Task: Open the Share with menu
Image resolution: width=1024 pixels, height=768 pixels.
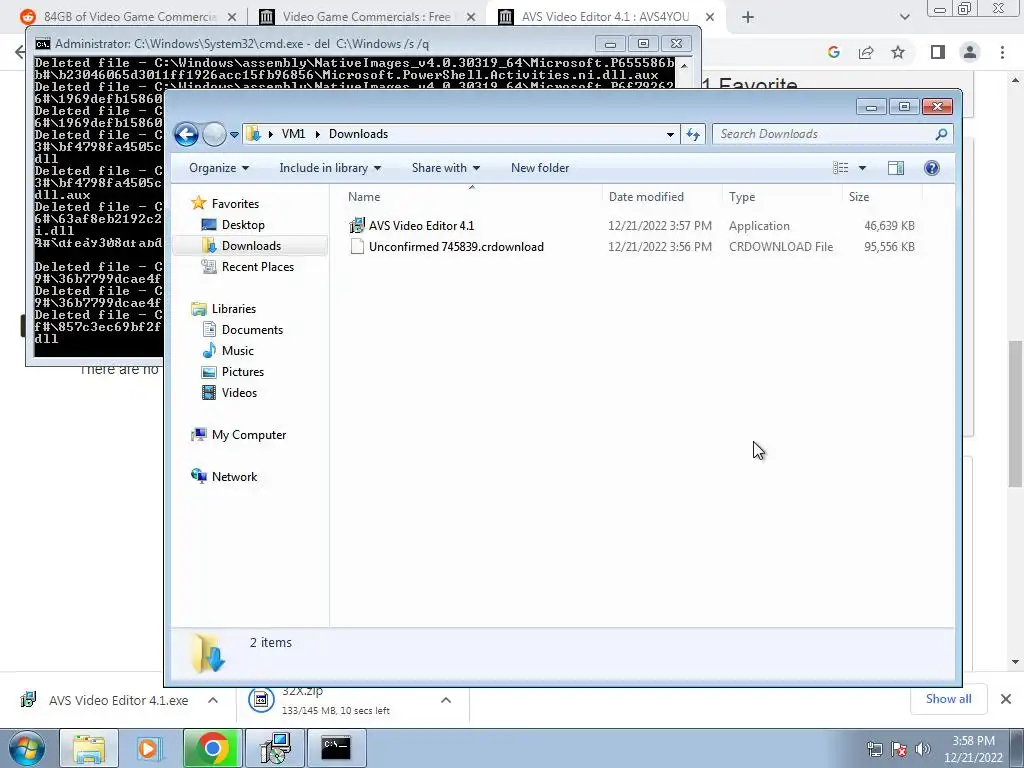Action: (446, 168)
